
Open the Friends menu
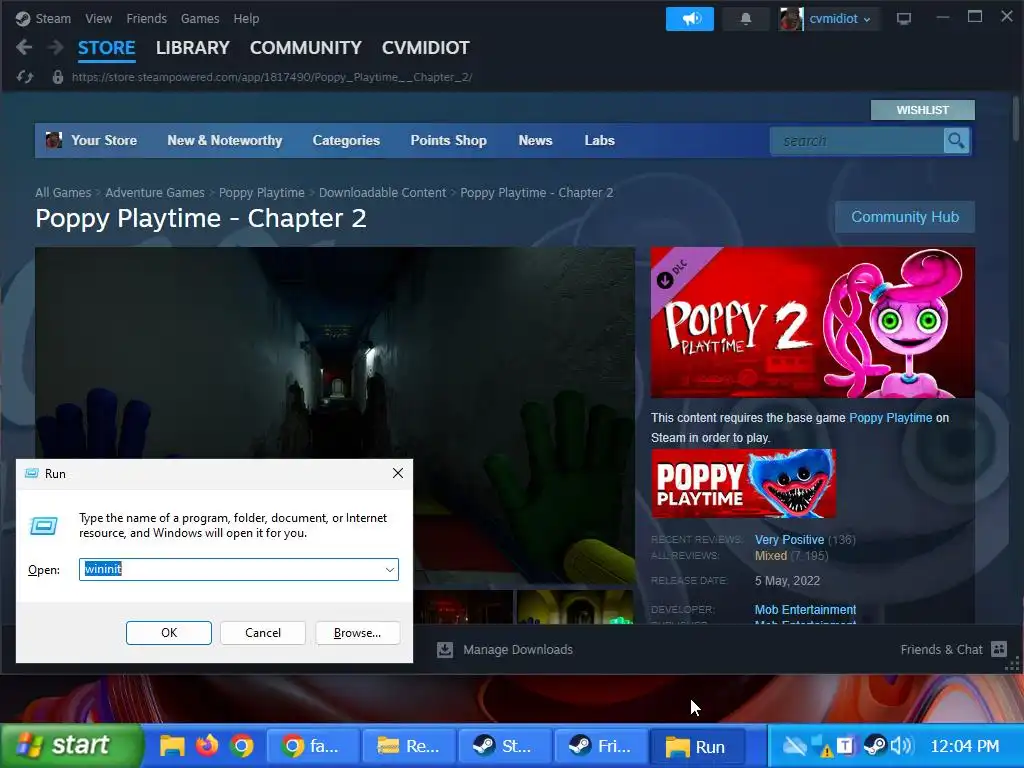coord(146,18)
